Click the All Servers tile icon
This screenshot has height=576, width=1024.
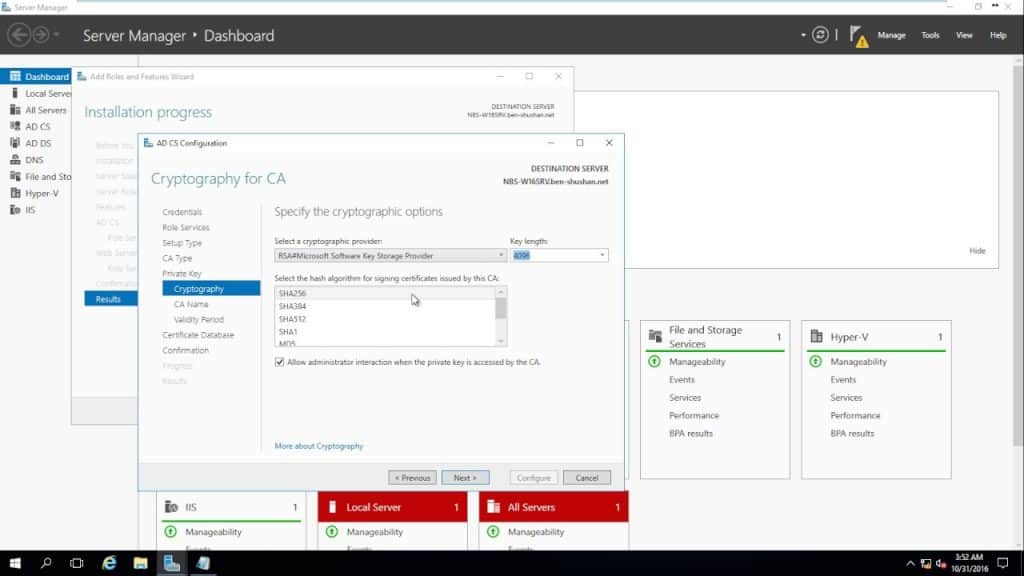(494, 507)
